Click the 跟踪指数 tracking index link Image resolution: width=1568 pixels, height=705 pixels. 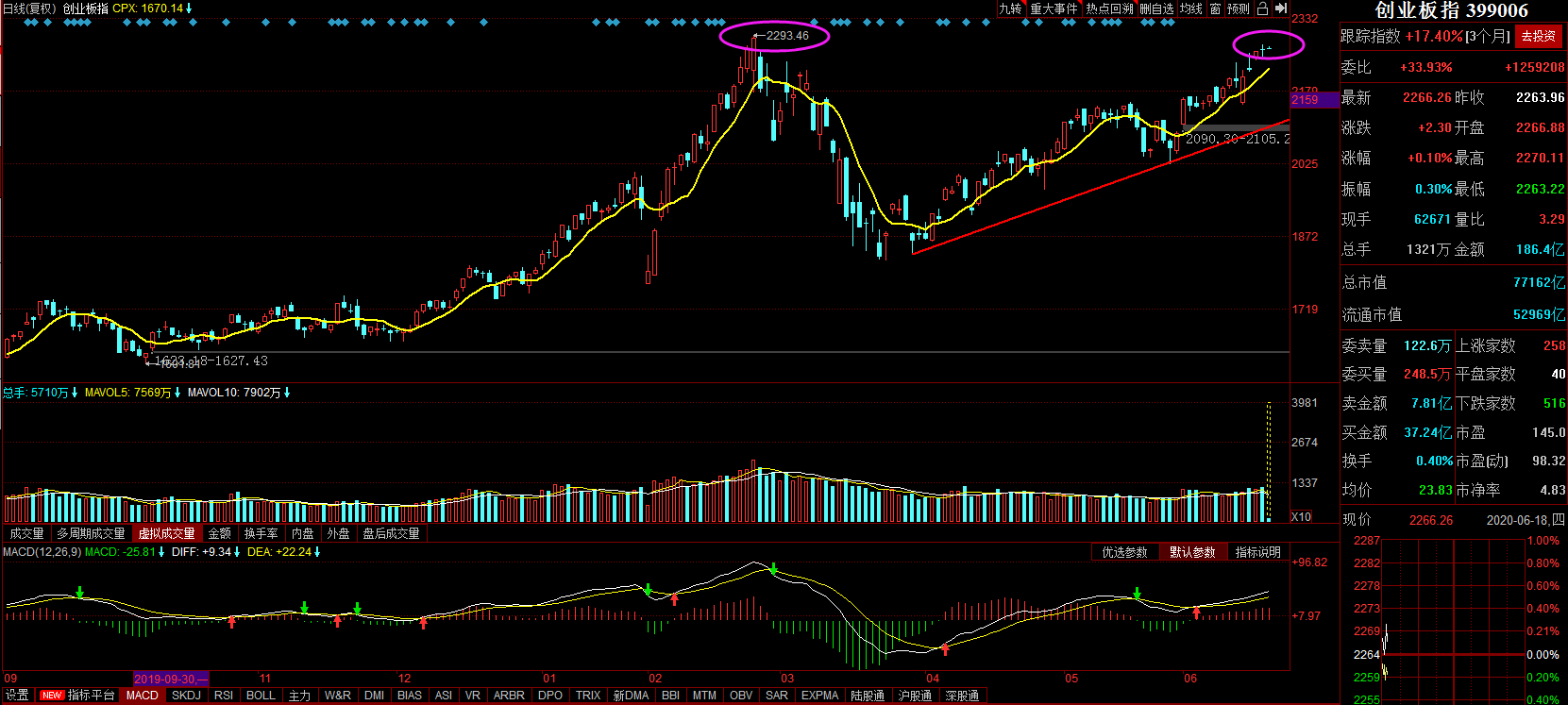[1371, 37]
